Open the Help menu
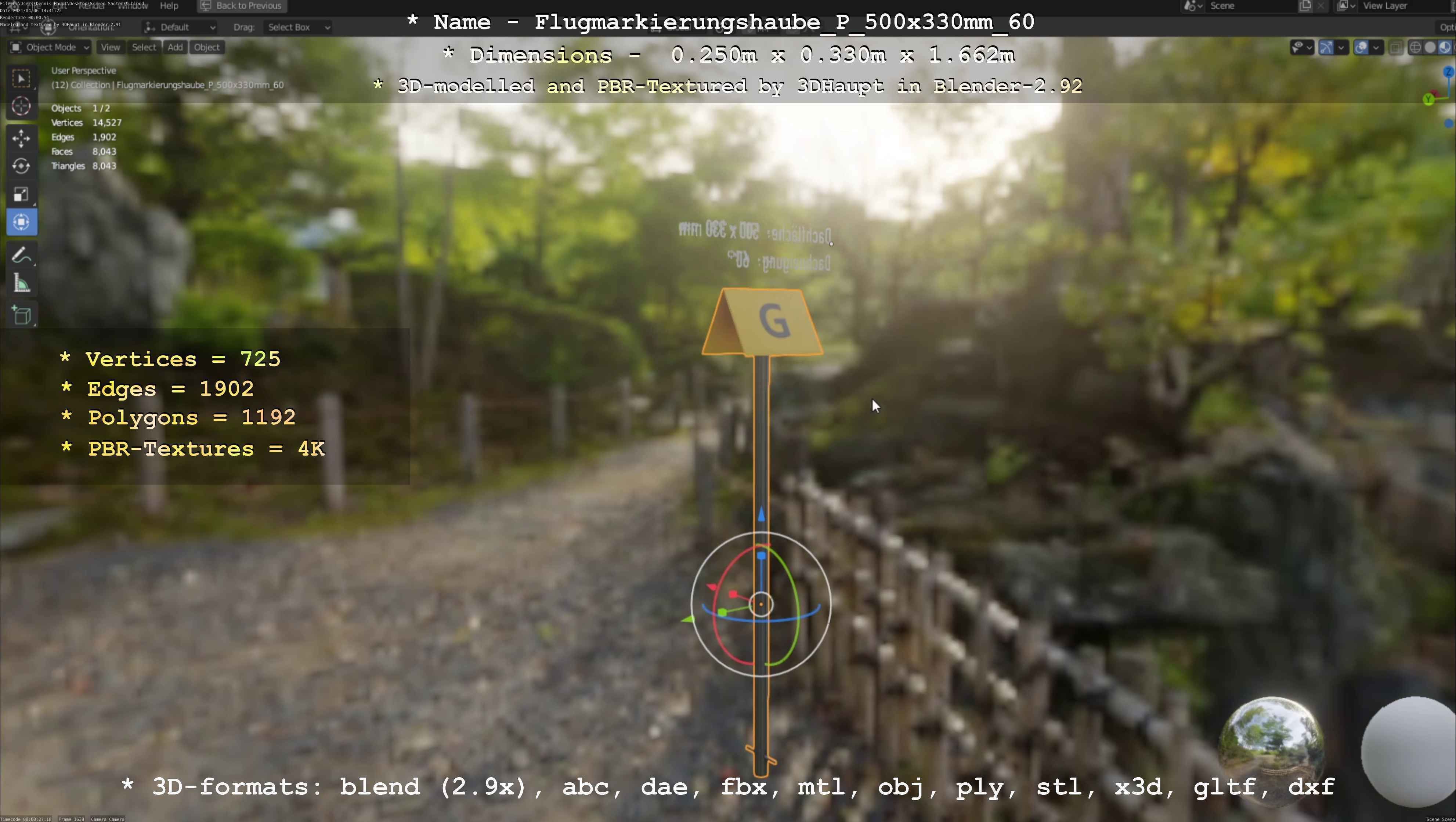The height and width of the screenshot is (822, 1456). pos(169,6)
